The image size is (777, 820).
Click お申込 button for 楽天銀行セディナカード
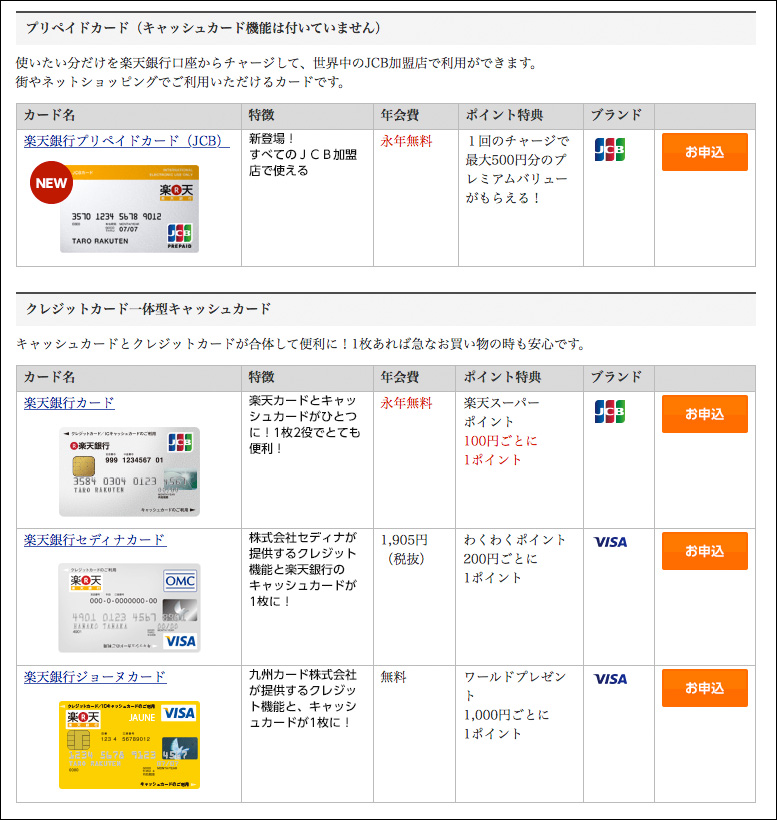coord(704,551)
